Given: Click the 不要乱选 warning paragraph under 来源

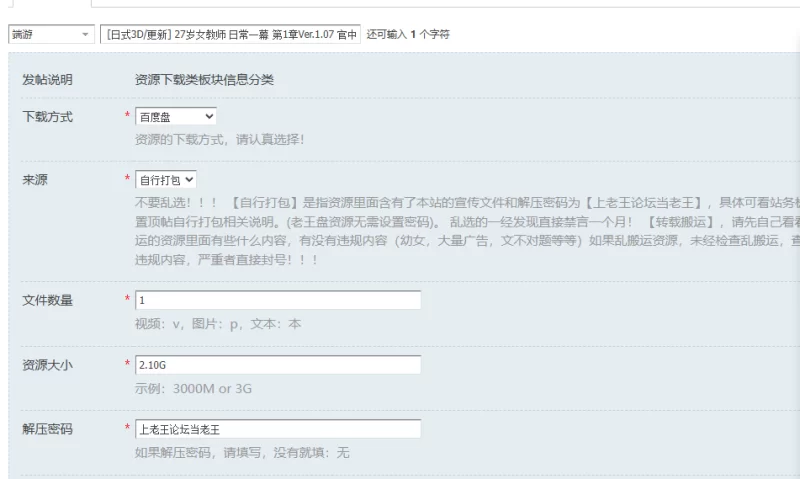Looking at the screenshot, I should click(467, 231).
